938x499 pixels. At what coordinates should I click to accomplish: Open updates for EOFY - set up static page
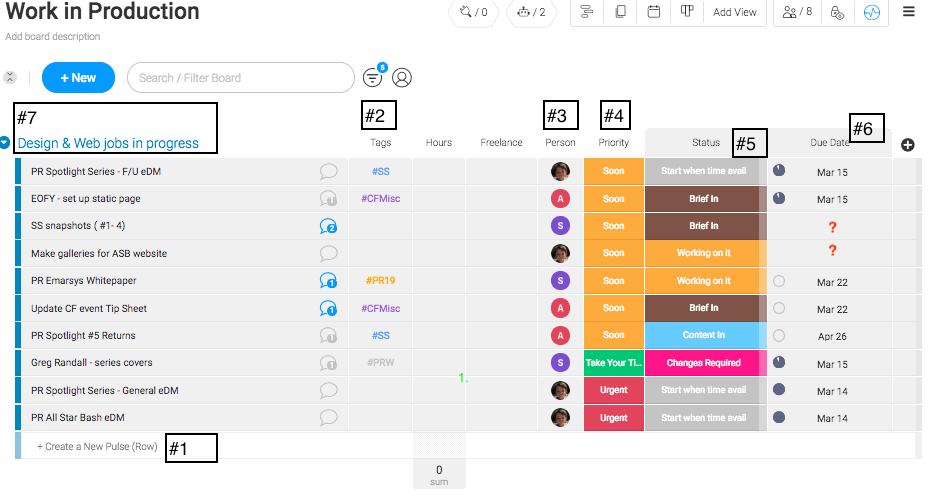(x=328, y=199)
